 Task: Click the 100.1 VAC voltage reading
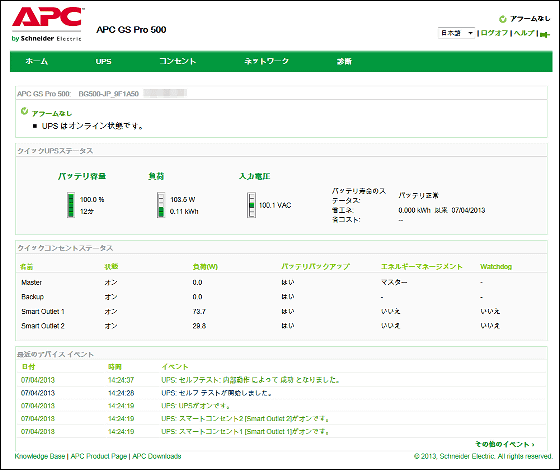coord(275,205)
